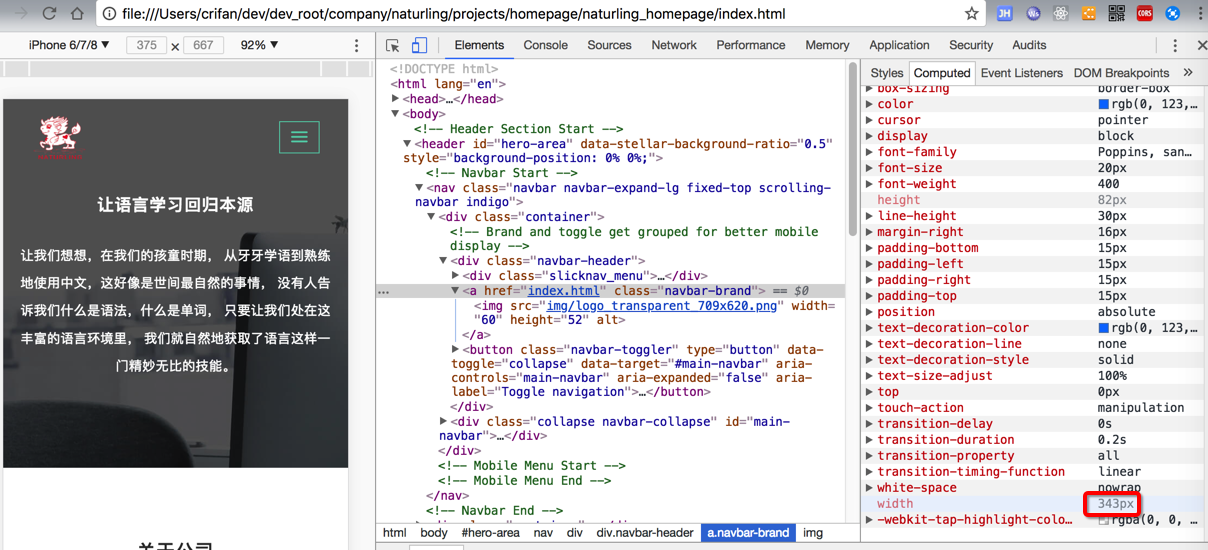The width and height of the screenshot is (1208, 550).
Task: Open device toolbar more options menu
Action: point(357,45)
